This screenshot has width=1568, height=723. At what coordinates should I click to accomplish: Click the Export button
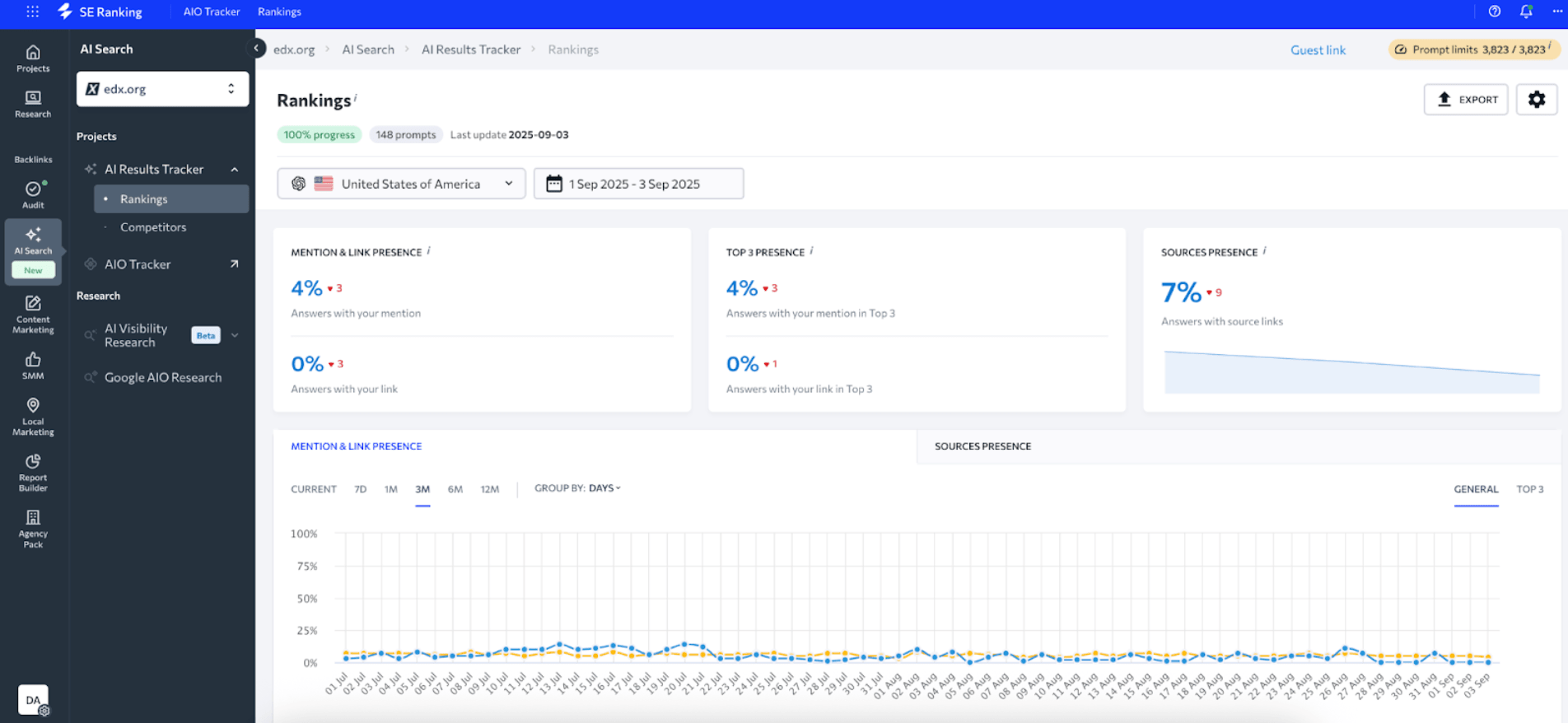point(1465,100)
